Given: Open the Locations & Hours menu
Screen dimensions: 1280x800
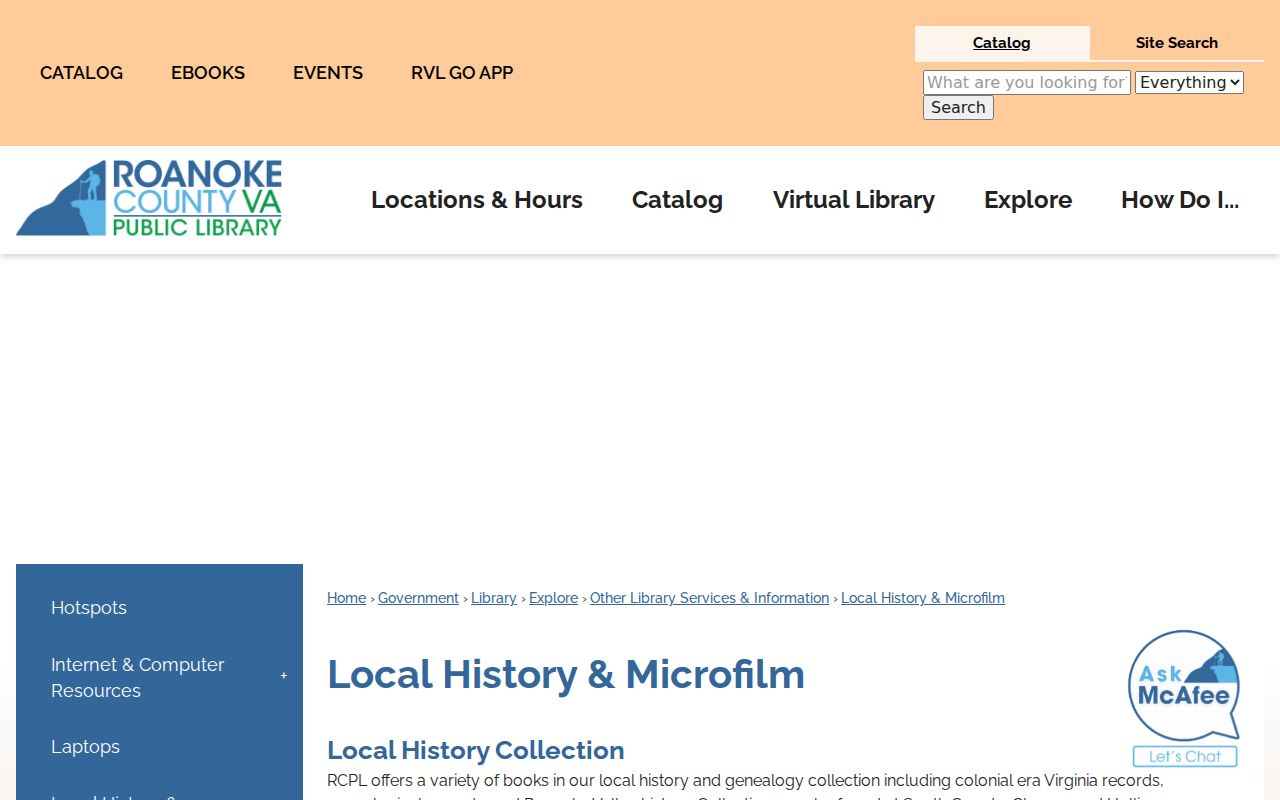Looking at the screenshot, I should (x=477, y=200).
